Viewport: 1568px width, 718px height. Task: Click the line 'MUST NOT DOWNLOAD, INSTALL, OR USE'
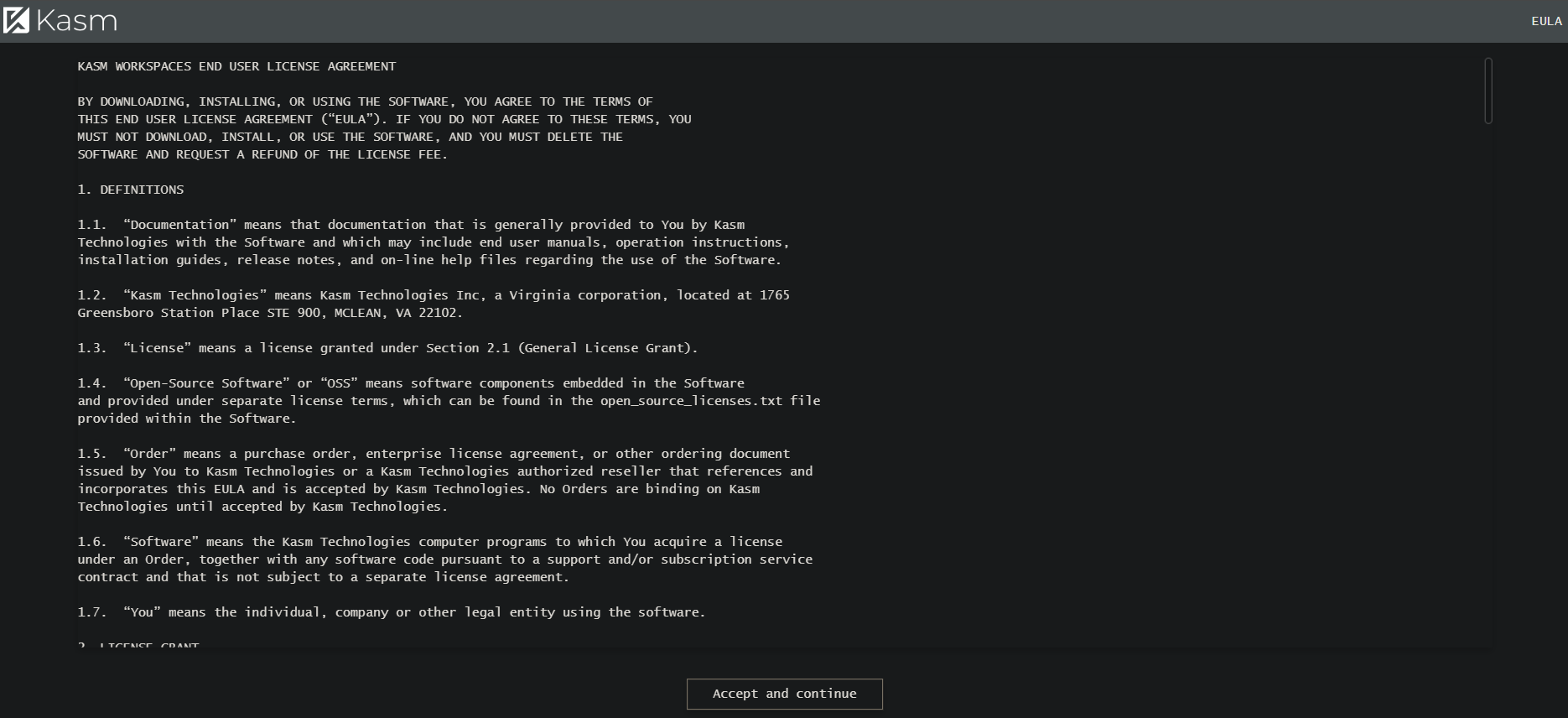click(350, 137)
